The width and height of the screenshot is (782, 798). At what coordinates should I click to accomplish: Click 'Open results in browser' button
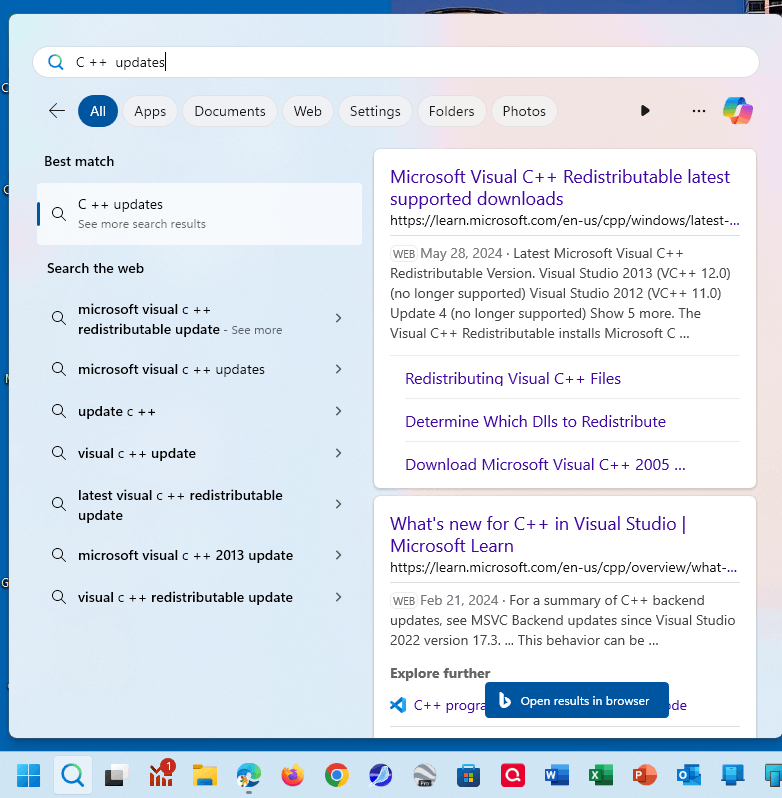click(576, 700)
